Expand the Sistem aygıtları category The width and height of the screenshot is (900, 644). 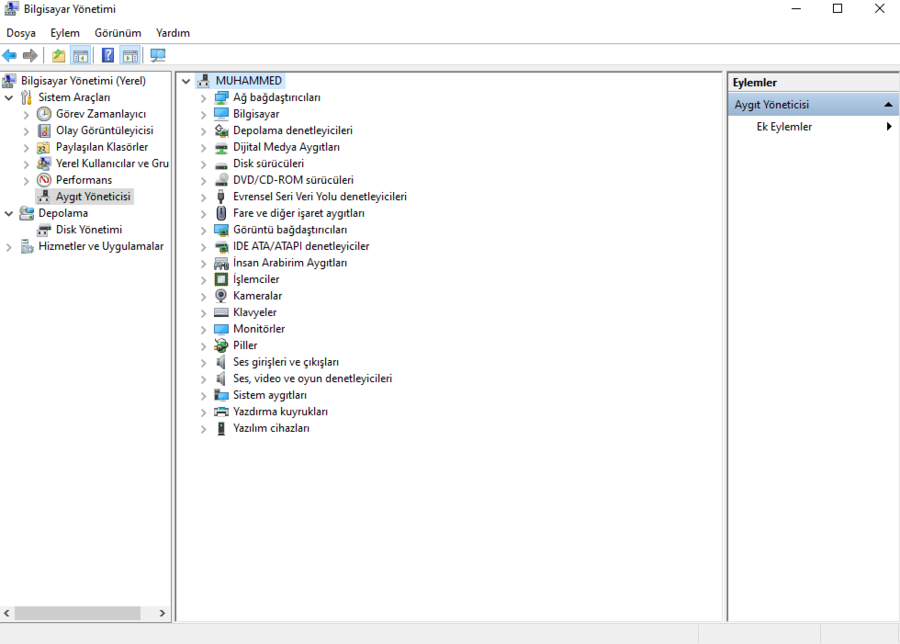203,396
